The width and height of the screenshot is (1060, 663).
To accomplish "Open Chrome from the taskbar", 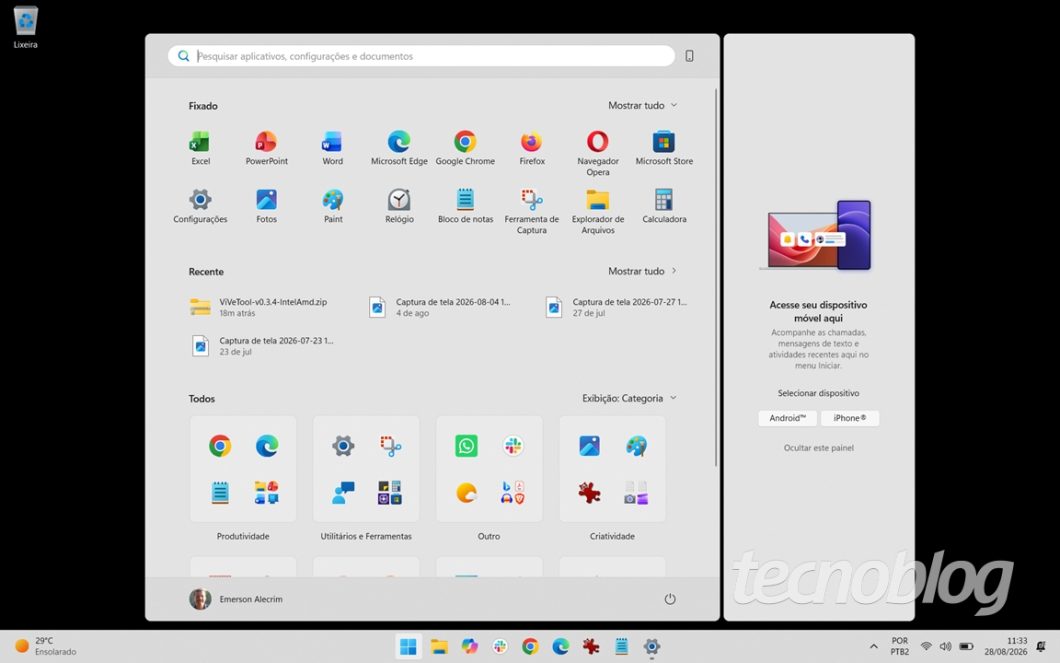I will (x=530, y=647).
